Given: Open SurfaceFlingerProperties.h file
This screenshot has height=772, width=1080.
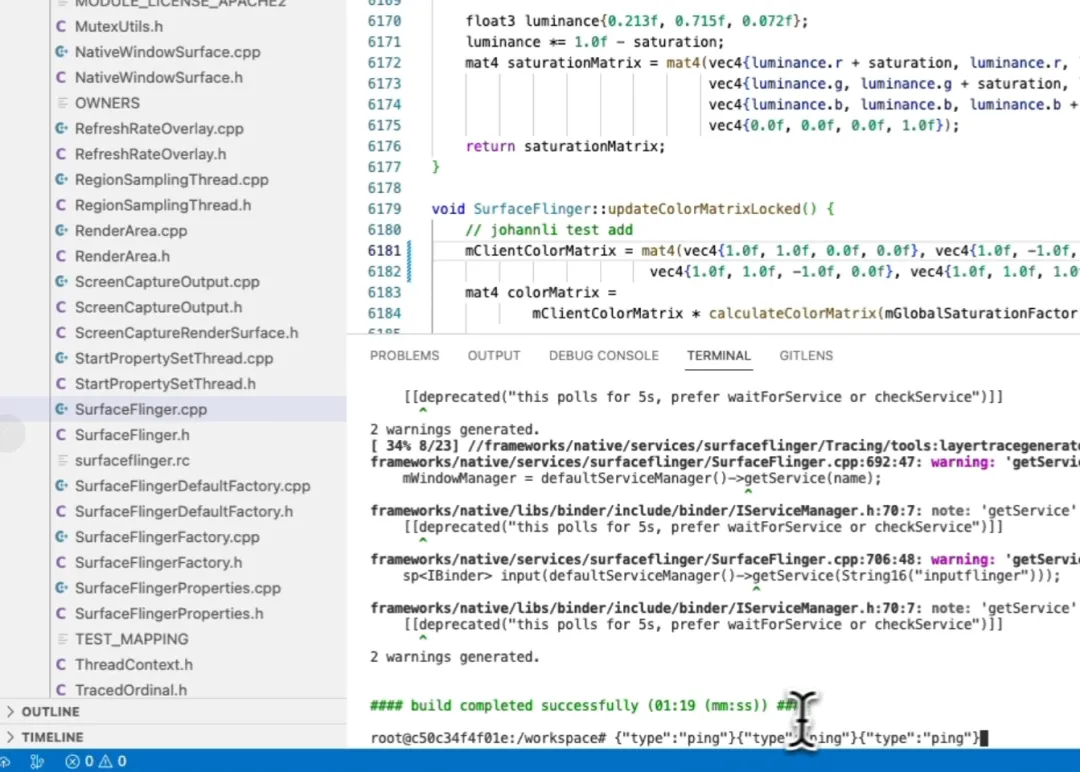Looking at the screenshot, I should pyautogui.click(x=169, y=613).
